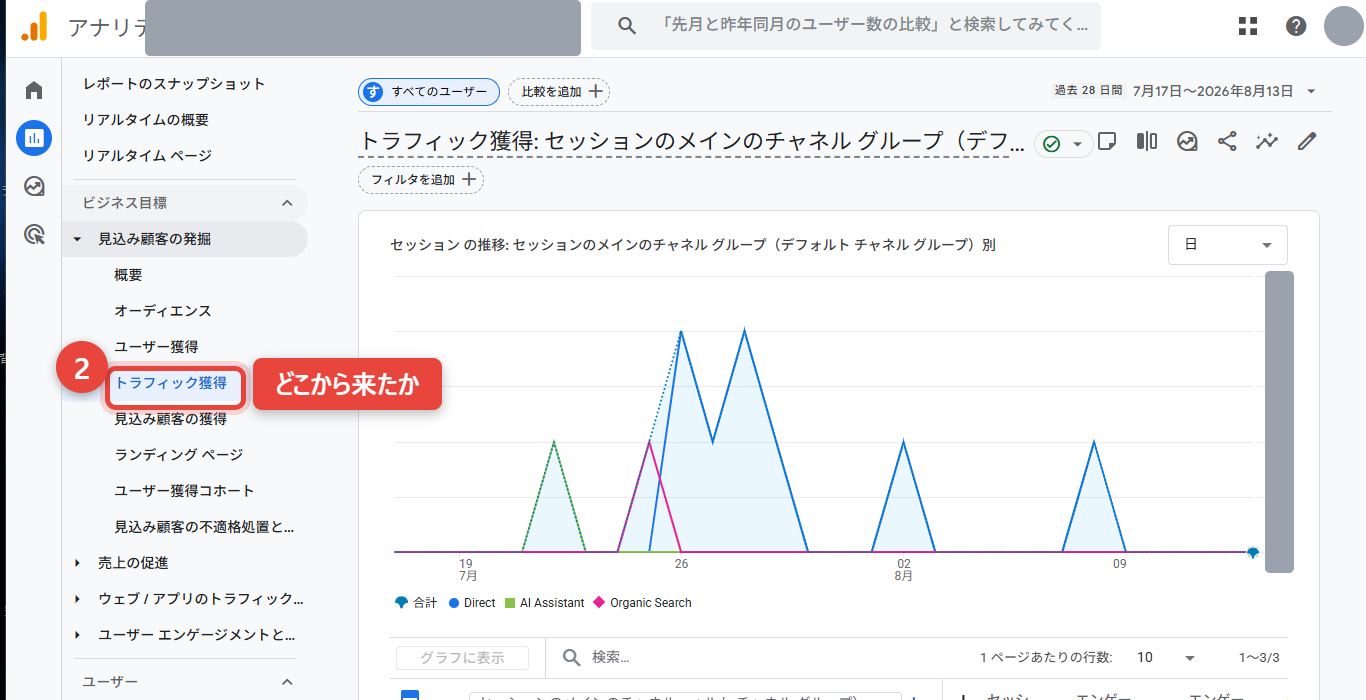Open the 日 granularity dropdown
1366x700 pixels.
[x=1228, y=245]
